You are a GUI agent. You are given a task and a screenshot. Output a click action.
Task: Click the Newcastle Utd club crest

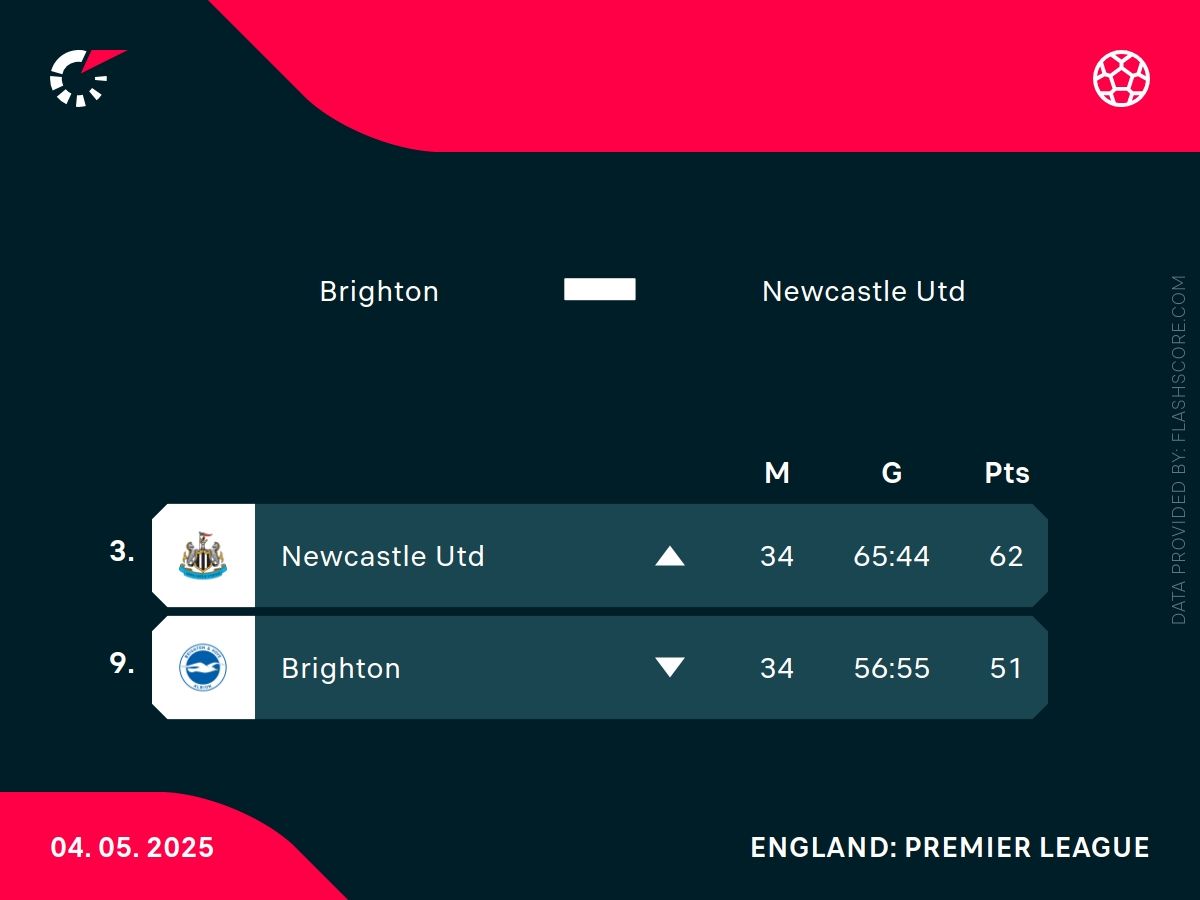pos(203,556)
